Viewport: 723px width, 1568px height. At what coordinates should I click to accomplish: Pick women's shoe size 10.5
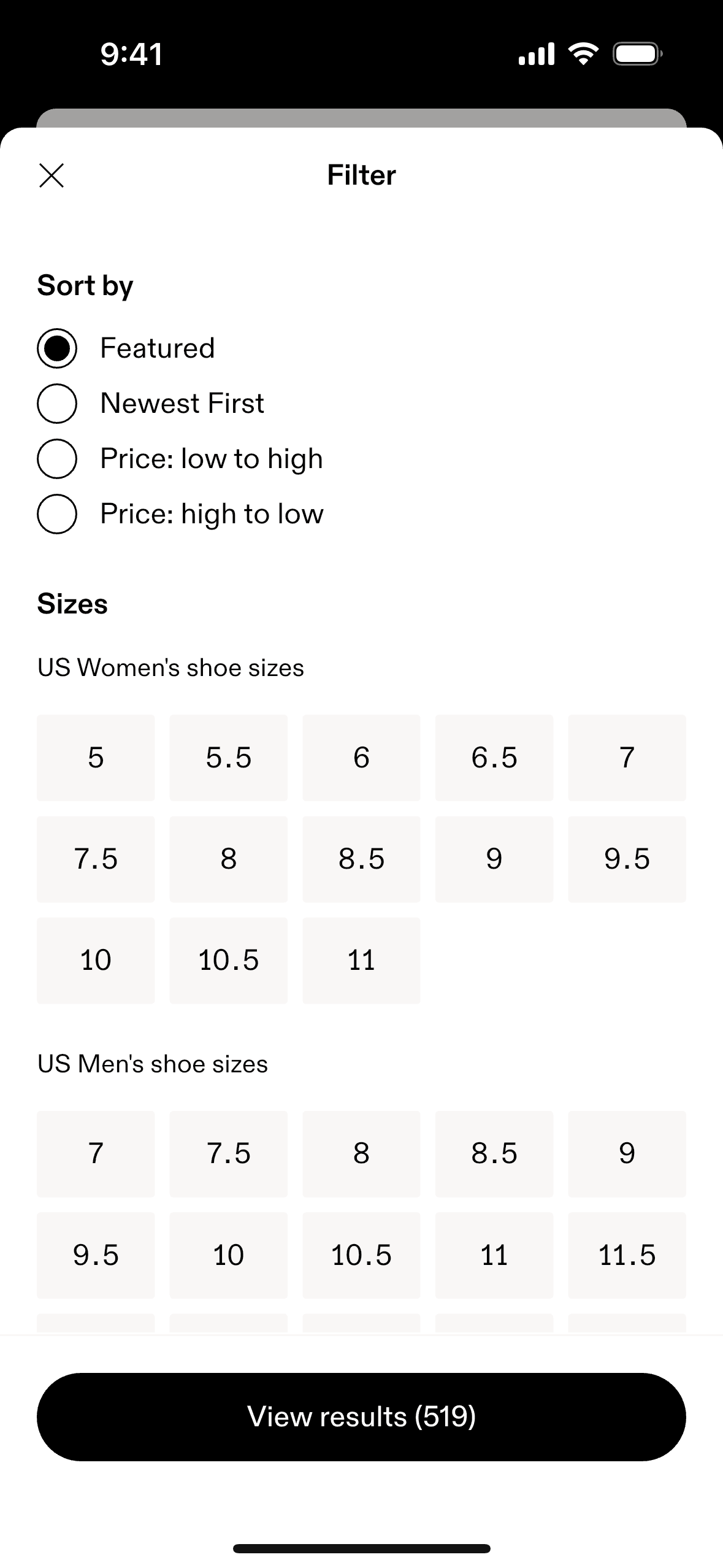[x=228, y=960]
